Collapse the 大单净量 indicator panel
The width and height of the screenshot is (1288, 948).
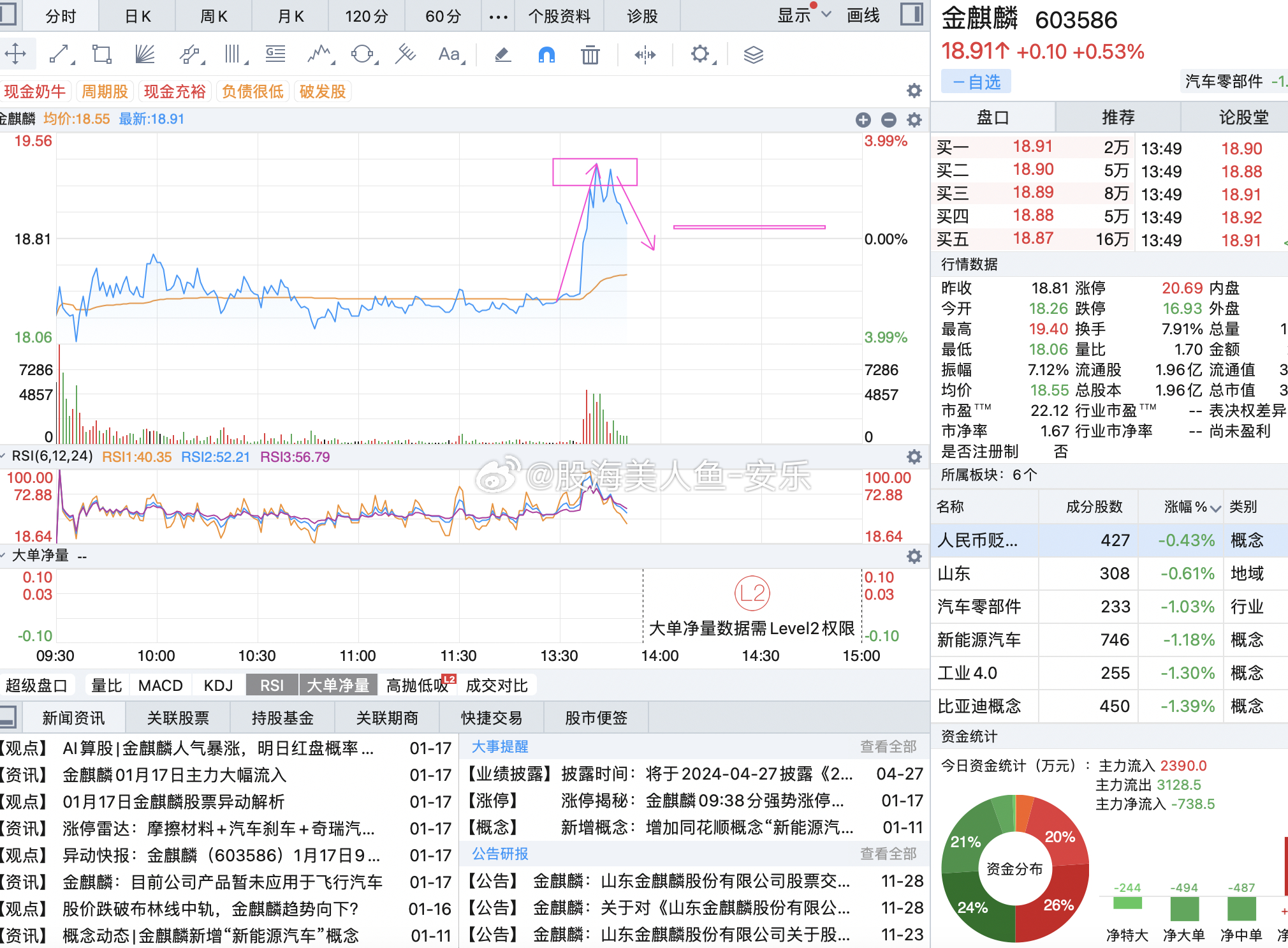[4, 556]
